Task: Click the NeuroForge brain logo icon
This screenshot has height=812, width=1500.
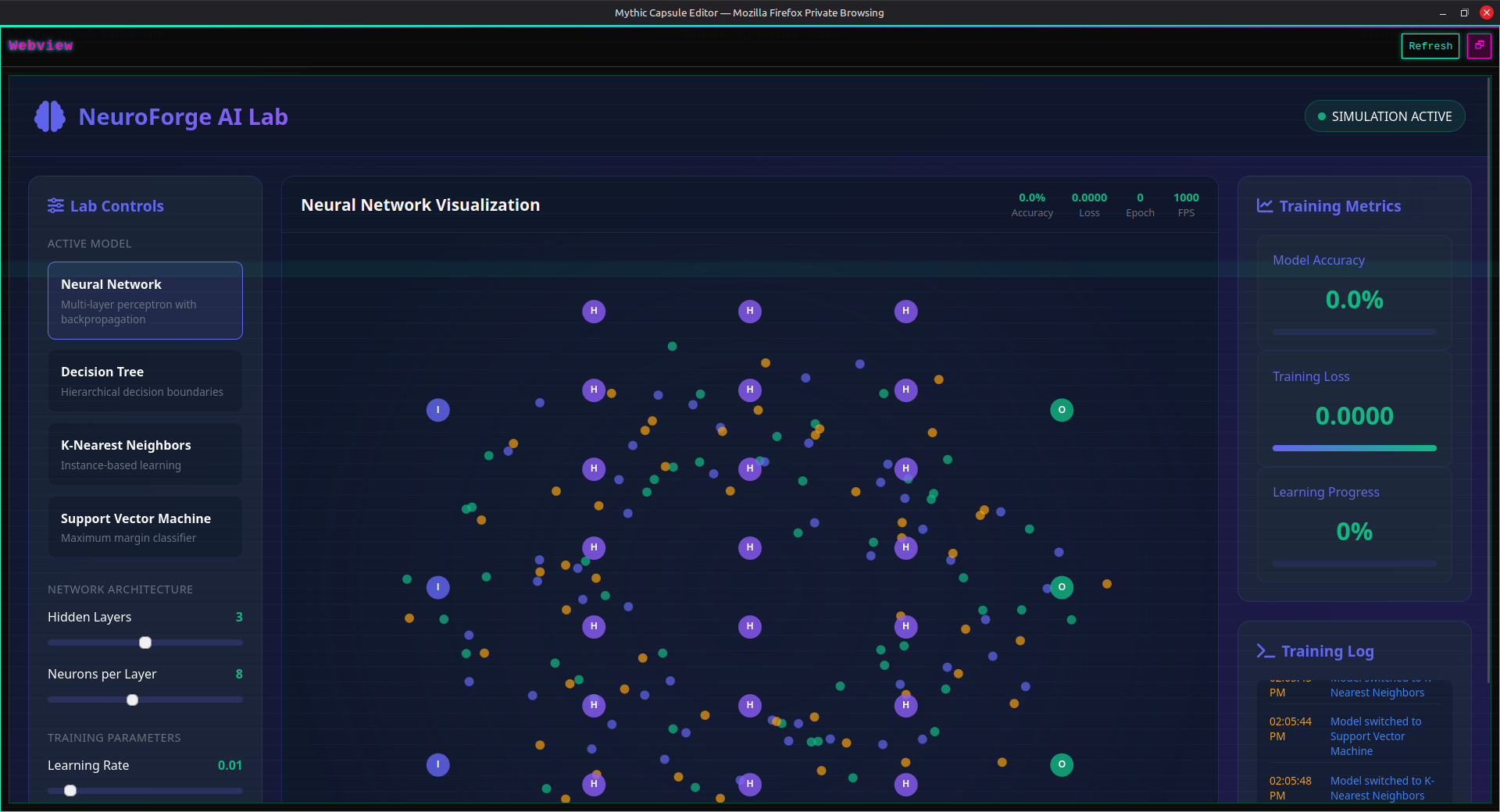Action: [49, 116]
